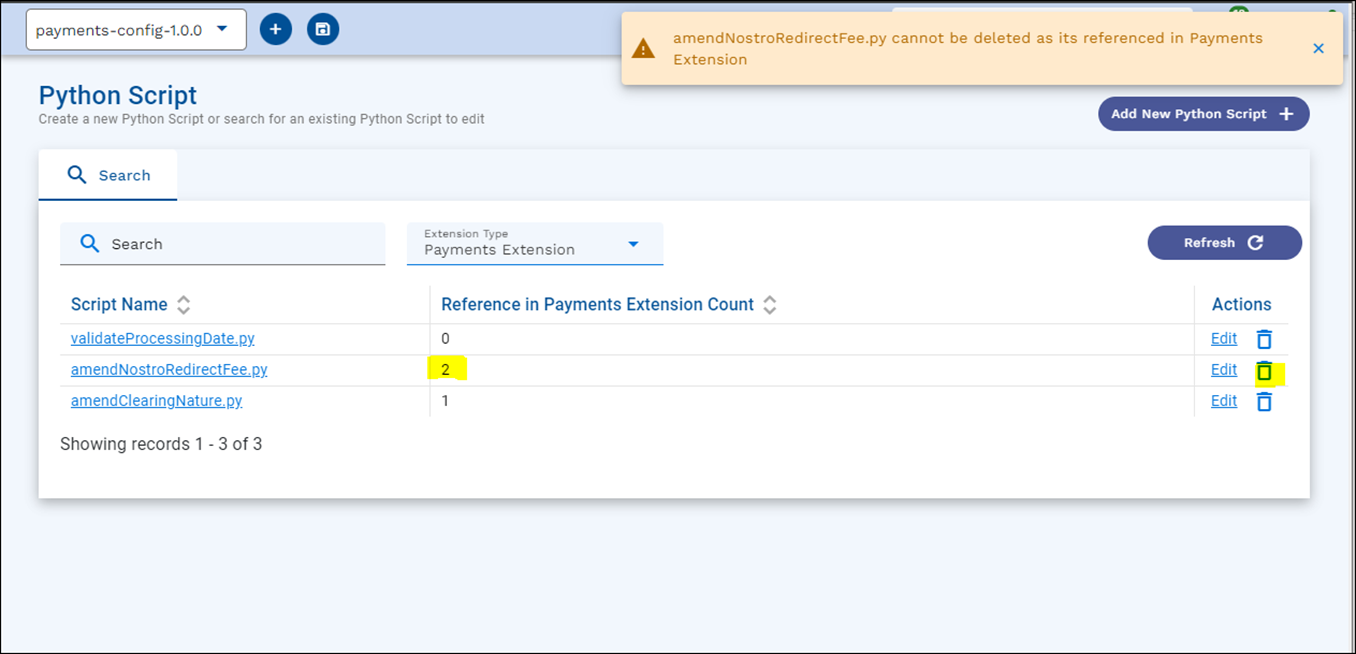Click Add New Python Script button
Viewport: 1356px width, 654px height.
point(1202,114)
